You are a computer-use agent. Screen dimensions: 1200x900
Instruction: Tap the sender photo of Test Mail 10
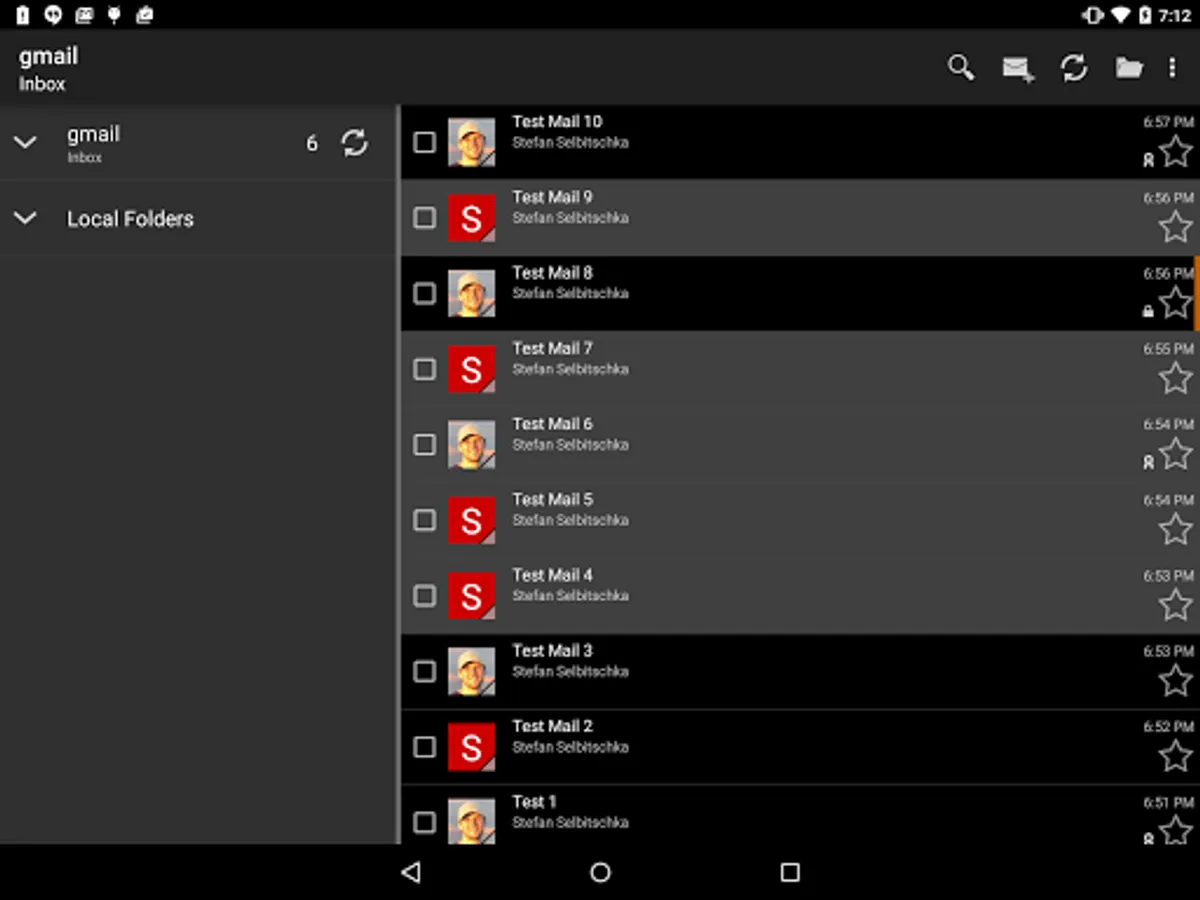pos(471,142)
